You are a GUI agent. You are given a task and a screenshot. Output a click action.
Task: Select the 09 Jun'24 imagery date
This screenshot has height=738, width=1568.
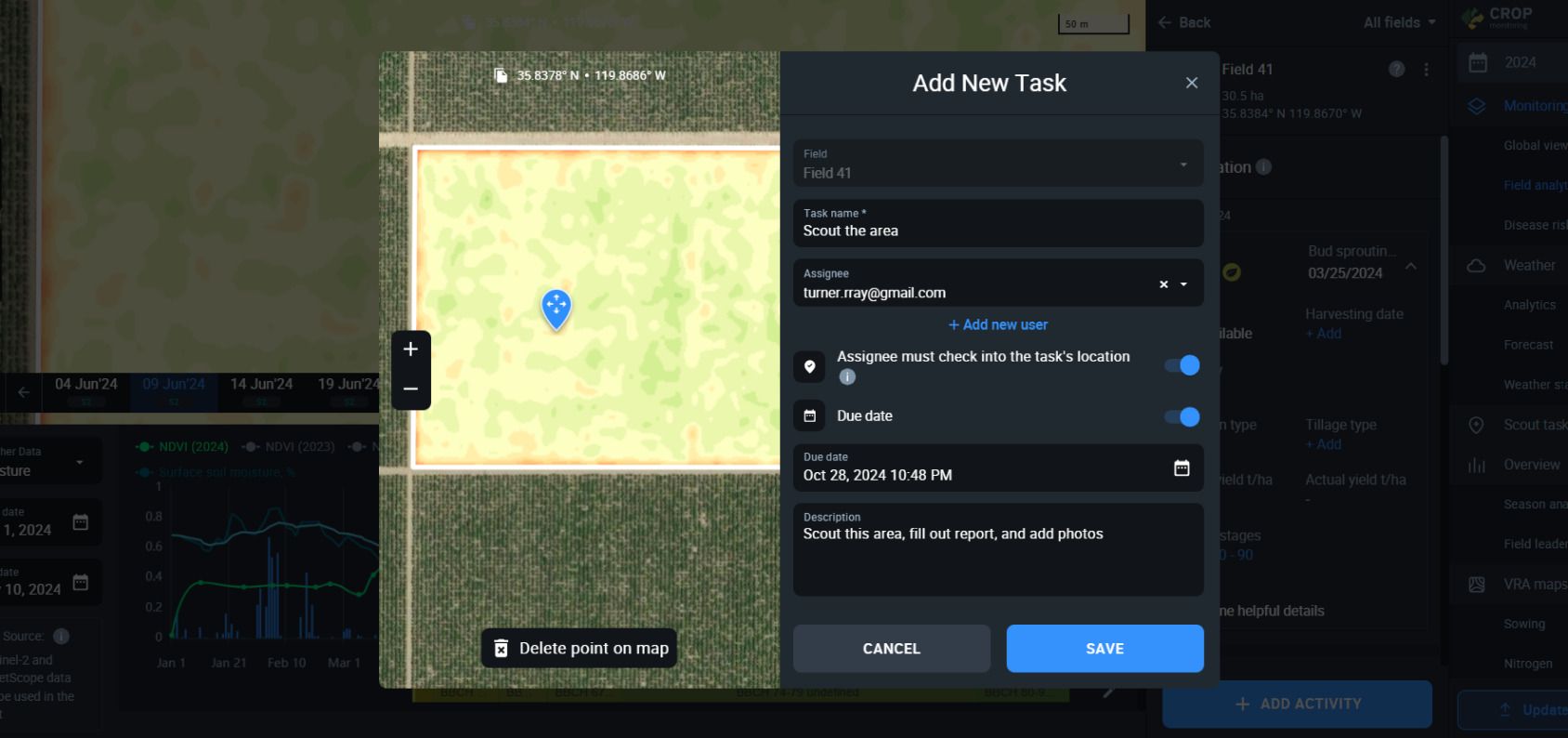coord(174,391)
